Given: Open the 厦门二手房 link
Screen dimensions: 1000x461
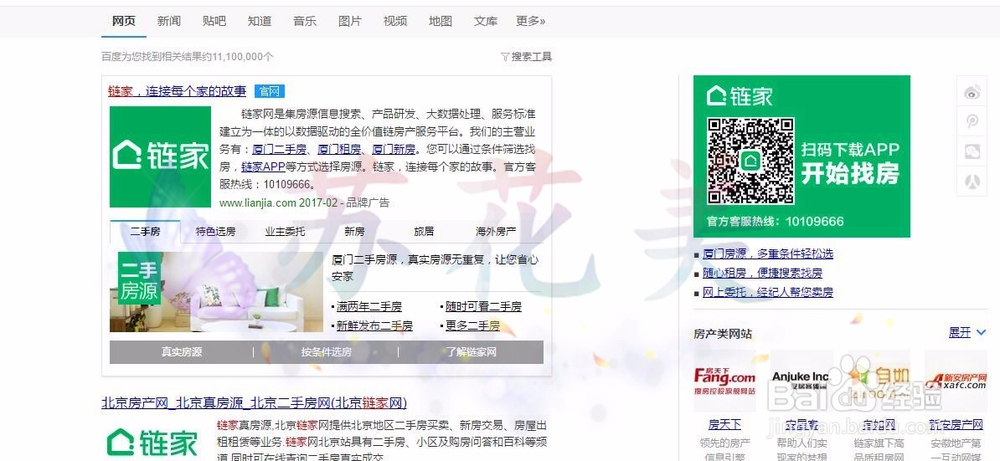Looking at the screenshot, I should pos(280,150).
